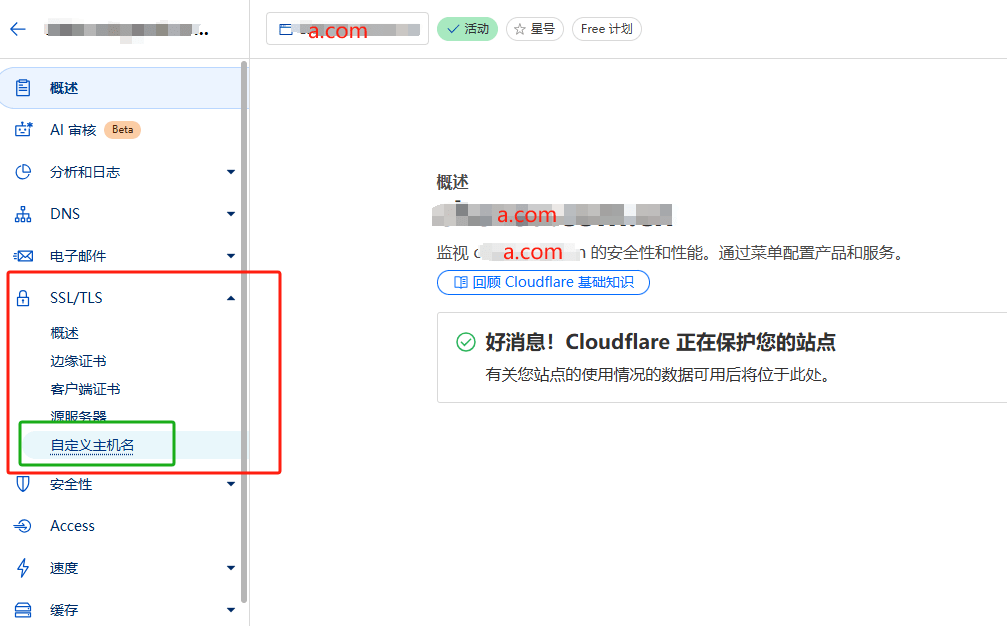
Task: Click the DNS network icon
Action: point(23,214)
